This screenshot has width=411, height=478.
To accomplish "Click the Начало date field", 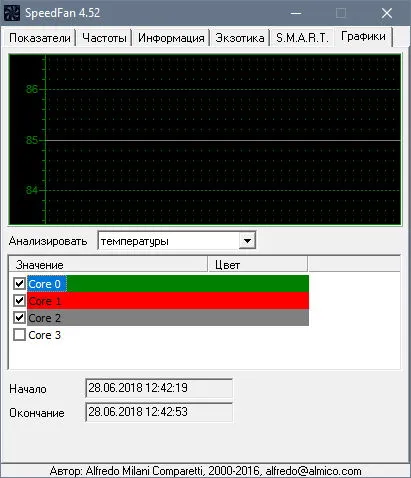I will pos(159,388).
